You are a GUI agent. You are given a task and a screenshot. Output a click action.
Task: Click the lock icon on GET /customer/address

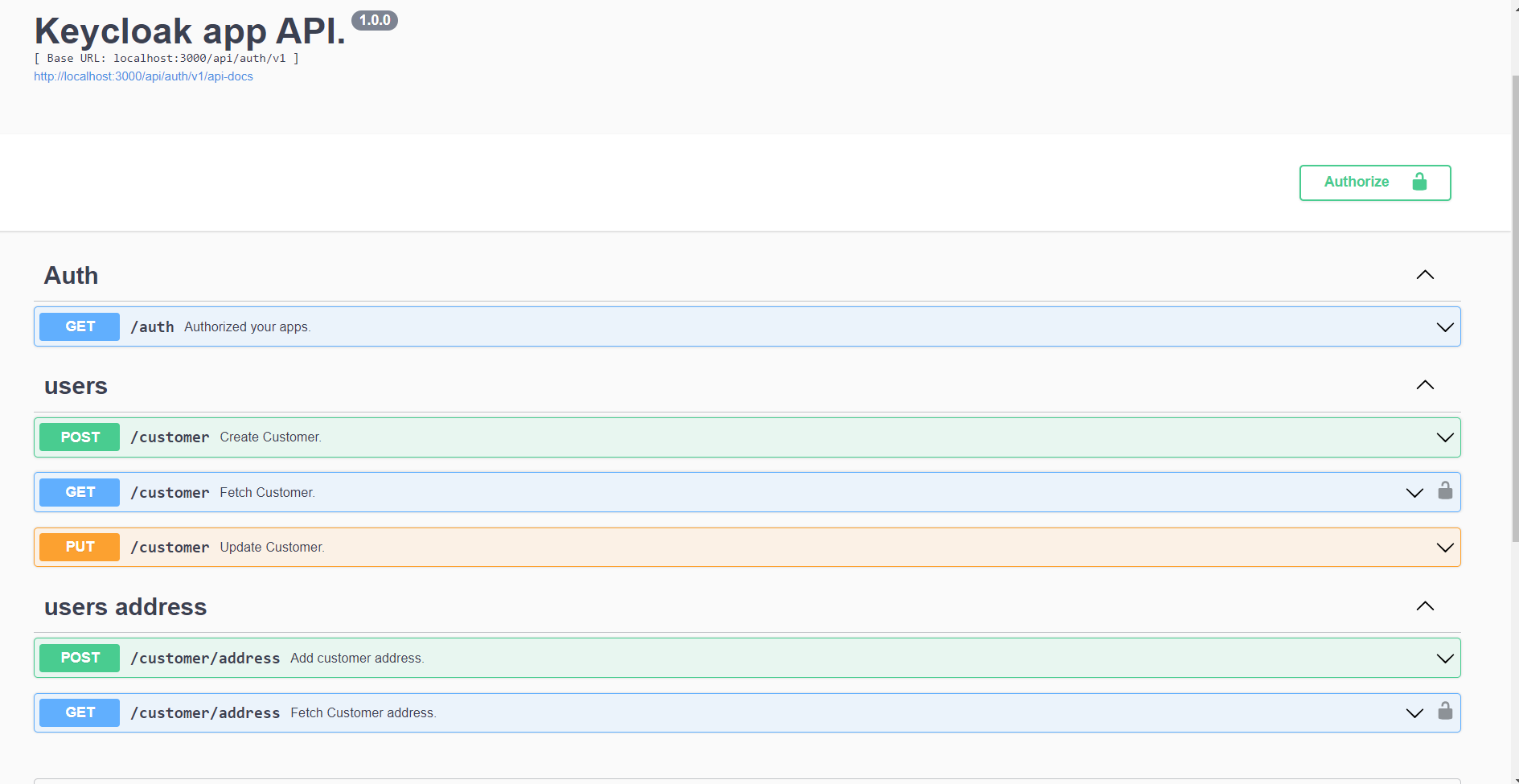point(1445,711)
